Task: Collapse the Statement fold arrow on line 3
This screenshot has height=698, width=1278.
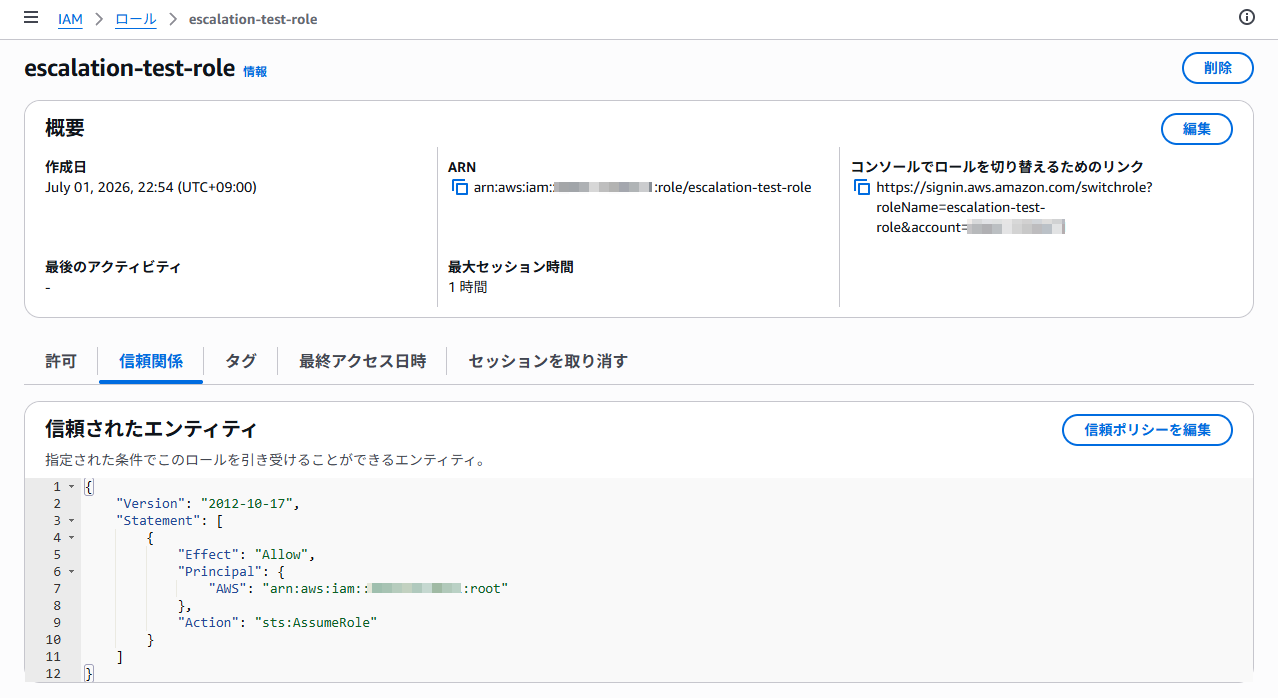Action: point(71,521)
